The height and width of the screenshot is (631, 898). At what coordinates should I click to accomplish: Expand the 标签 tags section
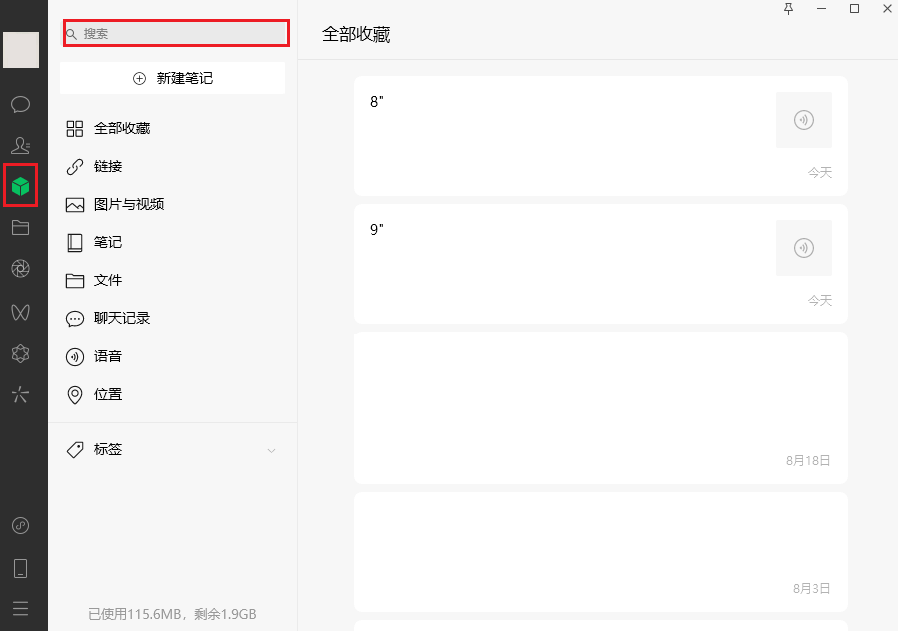point(270,451)
